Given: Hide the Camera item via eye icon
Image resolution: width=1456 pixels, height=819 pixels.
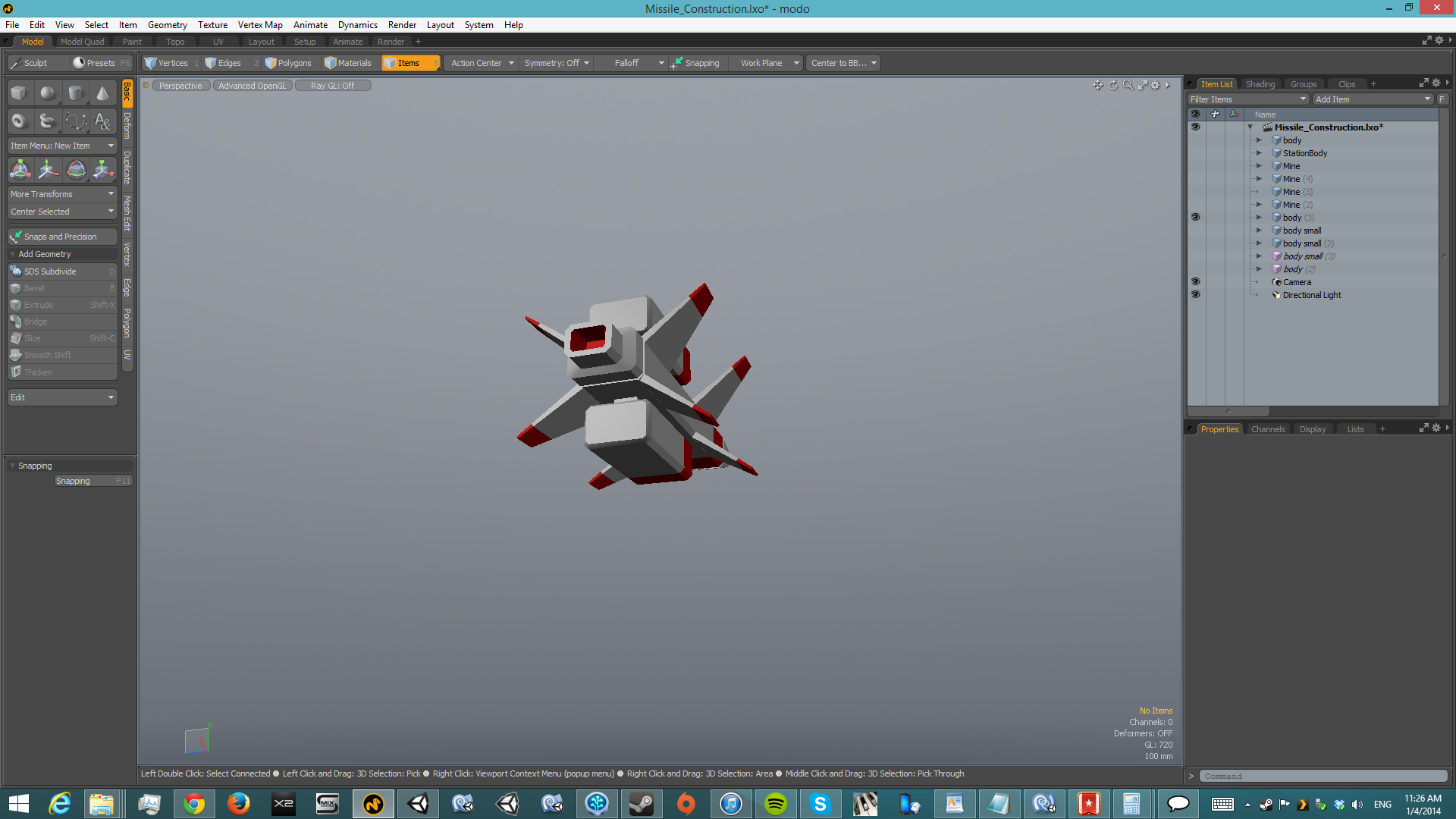Looking at the screenshot, I should (1195, 282).
